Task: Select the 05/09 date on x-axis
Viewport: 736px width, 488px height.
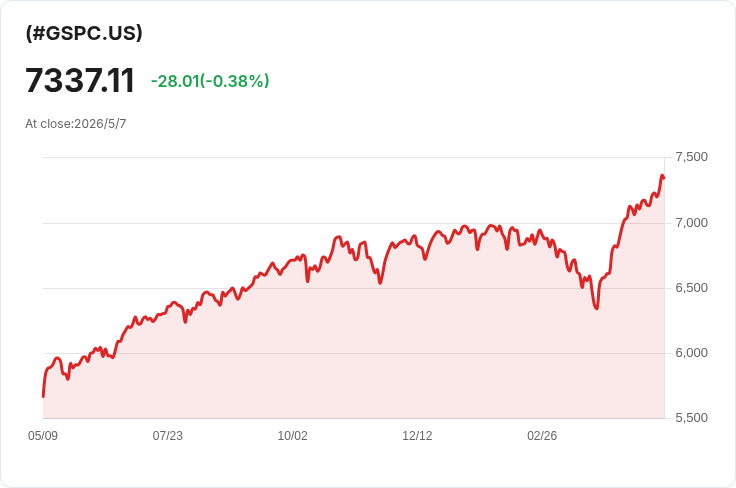Action: coord(43,436)
